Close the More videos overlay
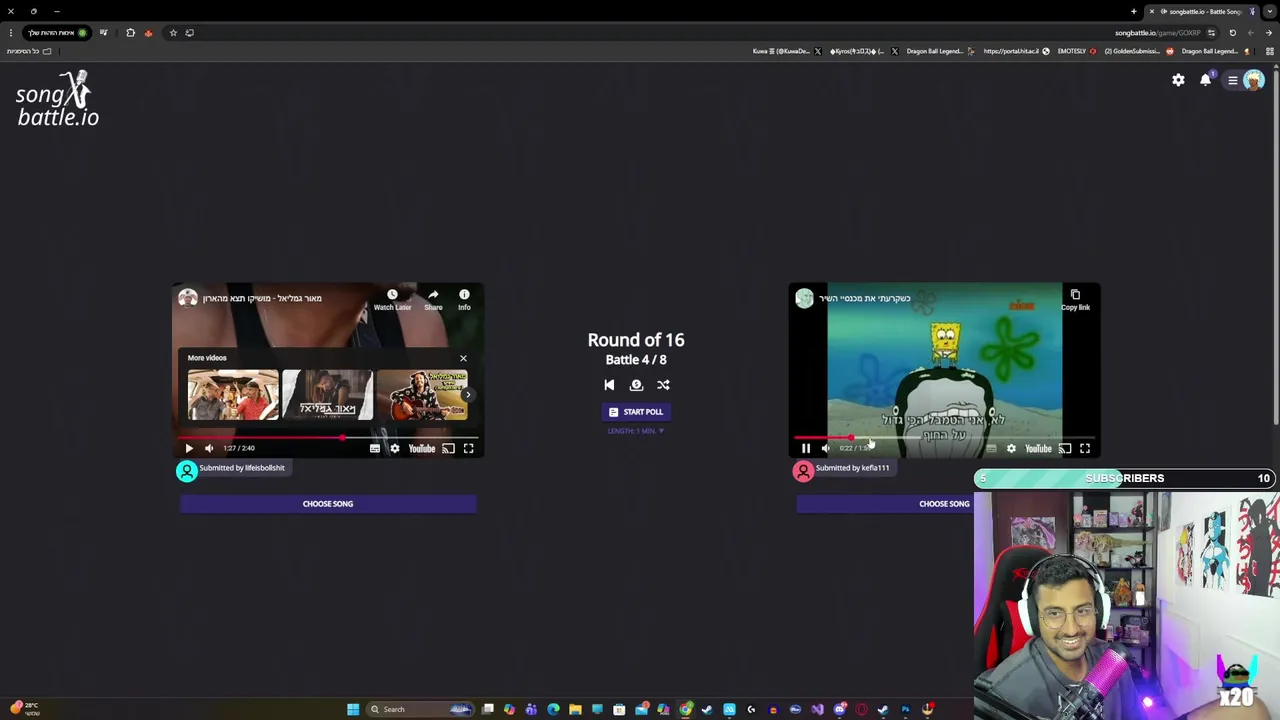 (463, 358)
